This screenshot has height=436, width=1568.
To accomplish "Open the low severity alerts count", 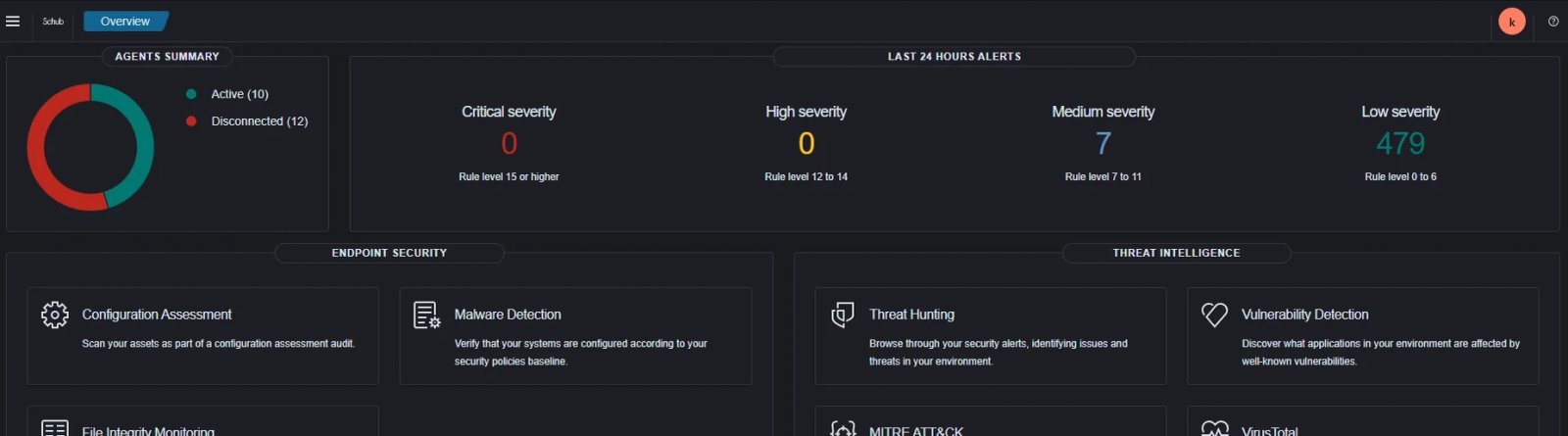I will click(x=1400, y=144).
